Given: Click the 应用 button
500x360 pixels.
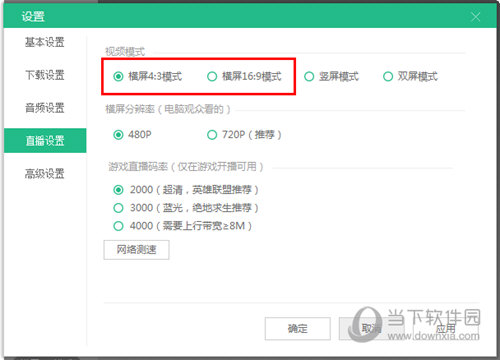Looking at the screenshot, I should (x=446, y=329).
